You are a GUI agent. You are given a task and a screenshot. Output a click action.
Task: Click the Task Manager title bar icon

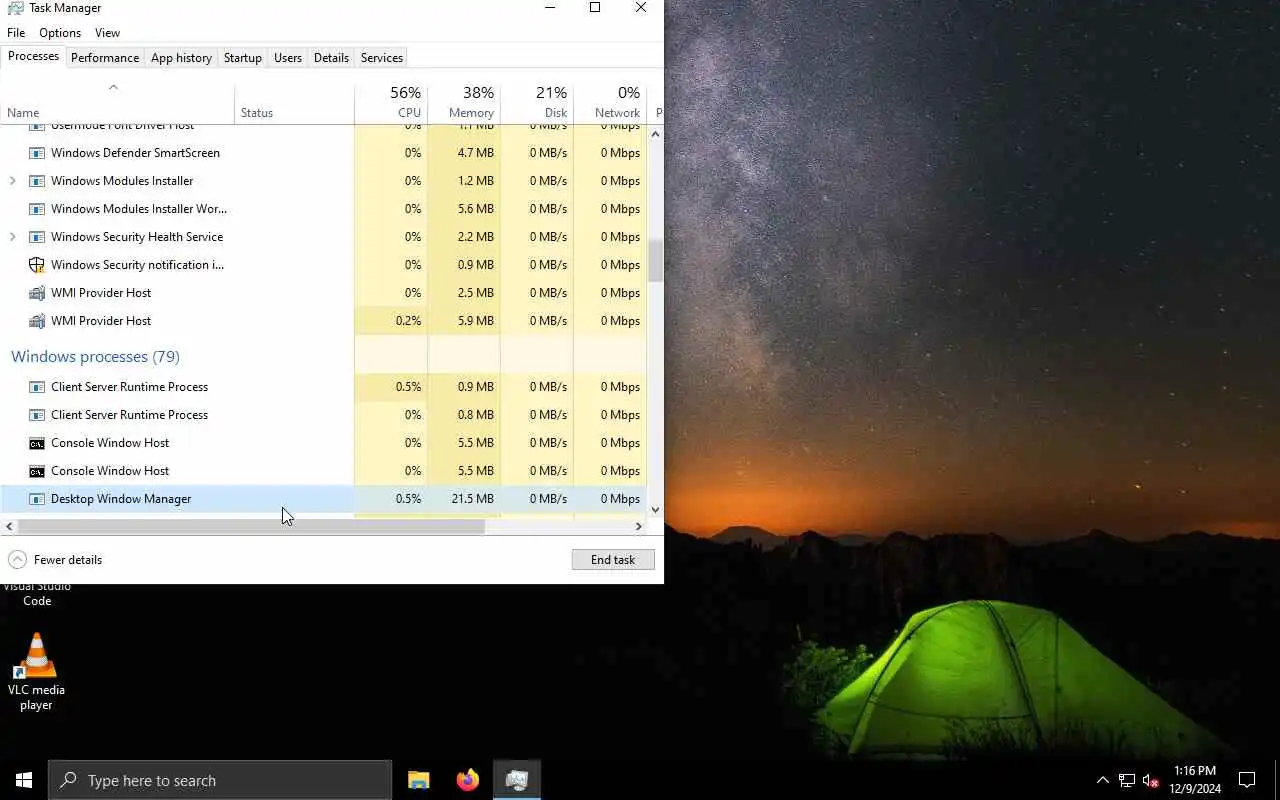click(16, 8)
